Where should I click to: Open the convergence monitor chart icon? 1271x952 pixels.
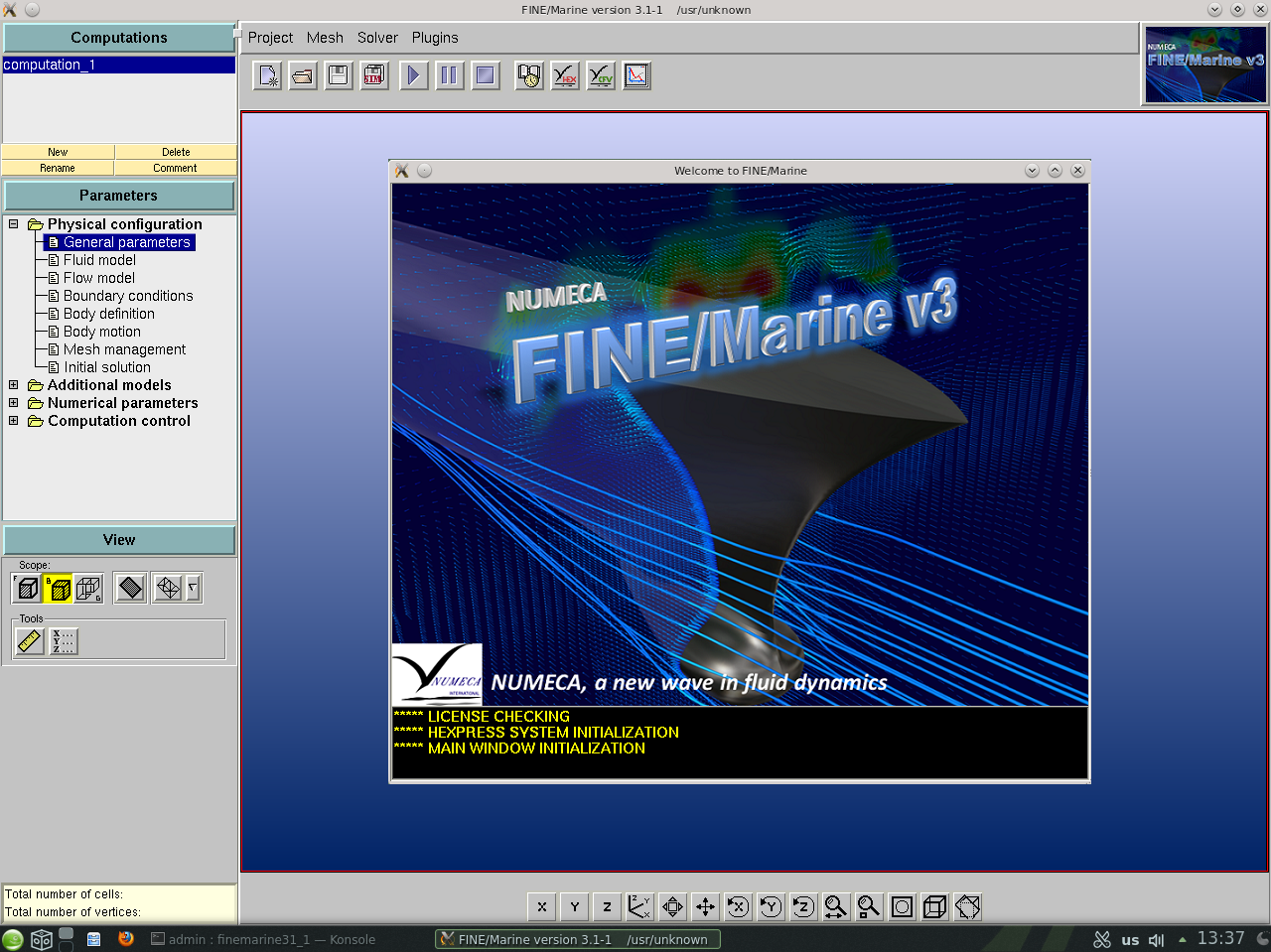click(636, 75)
